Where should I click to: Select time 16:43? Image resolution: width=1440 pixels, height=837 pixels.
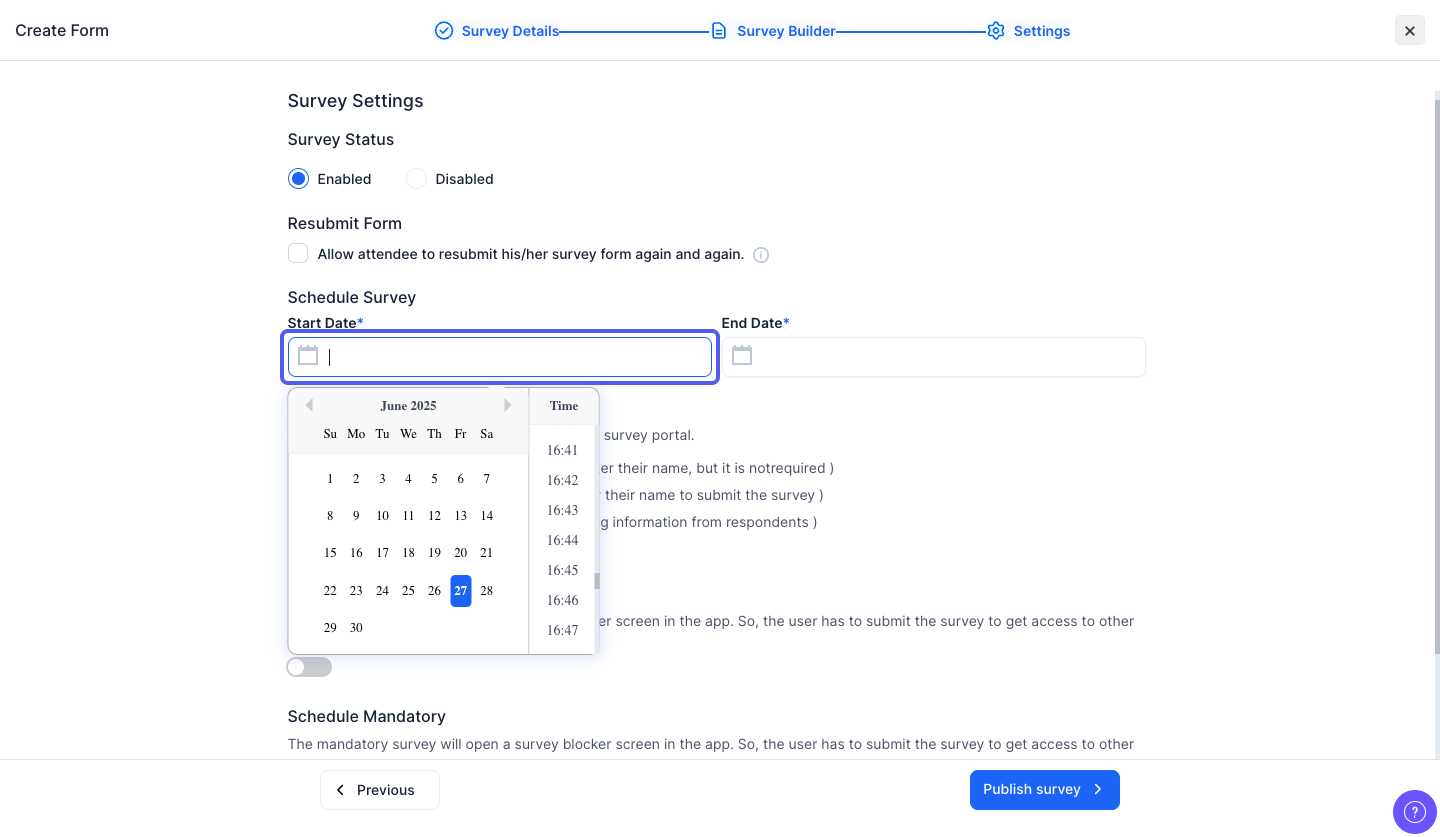pos(563,510)
